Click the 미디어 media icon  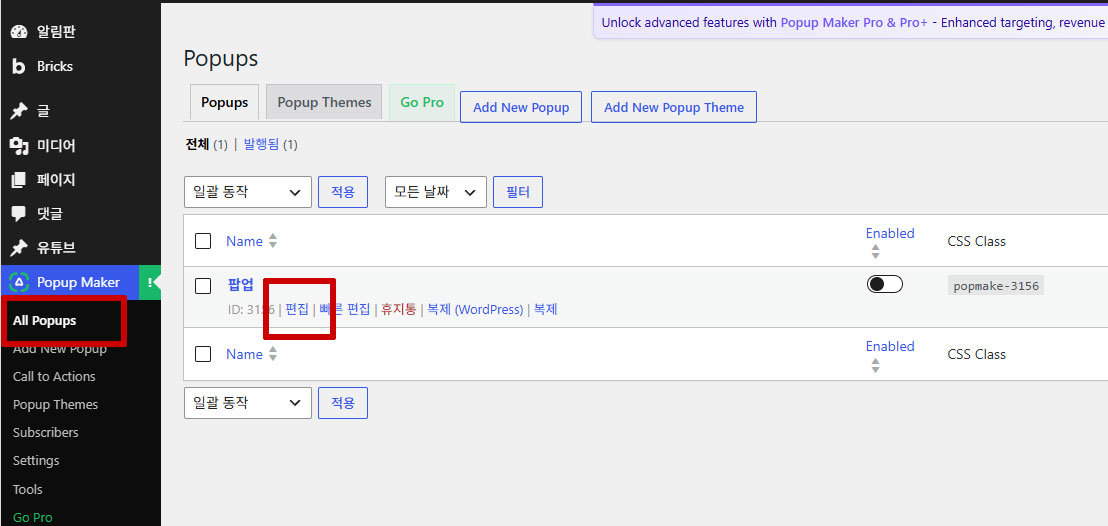pos(19,146)
